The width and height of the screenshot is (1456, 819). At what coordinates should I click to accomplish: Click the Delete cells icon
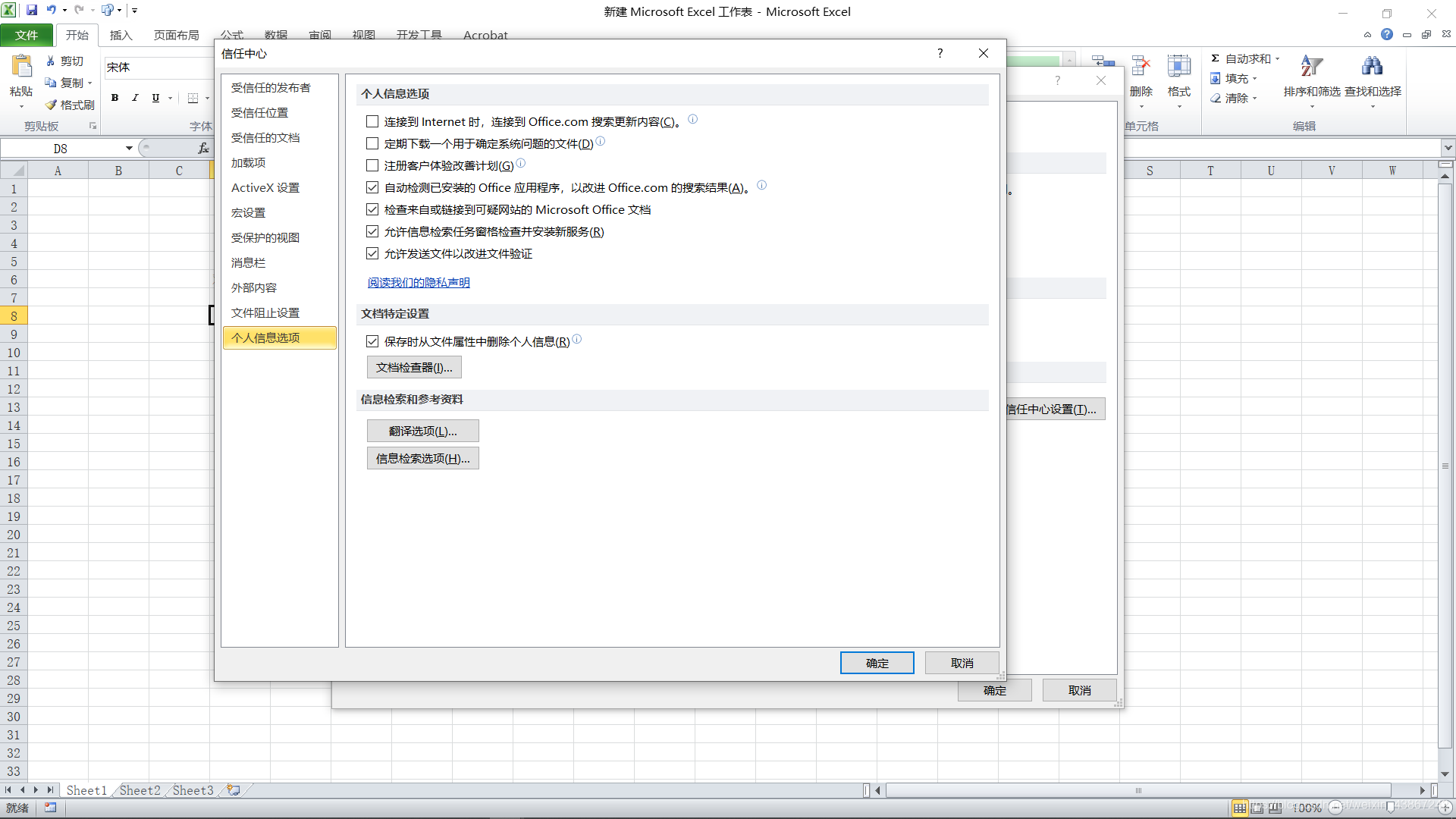1141,67
